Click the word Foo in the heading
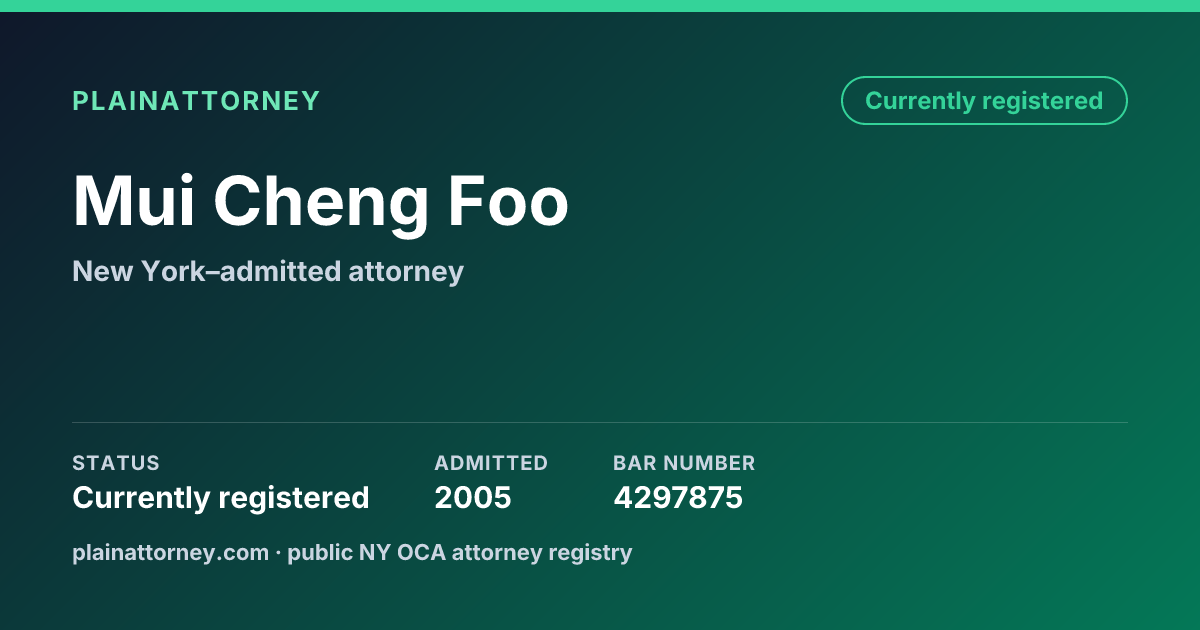The width and height of the screenshot is (1200, 630). pyautogui.click(x=508, y=203)
